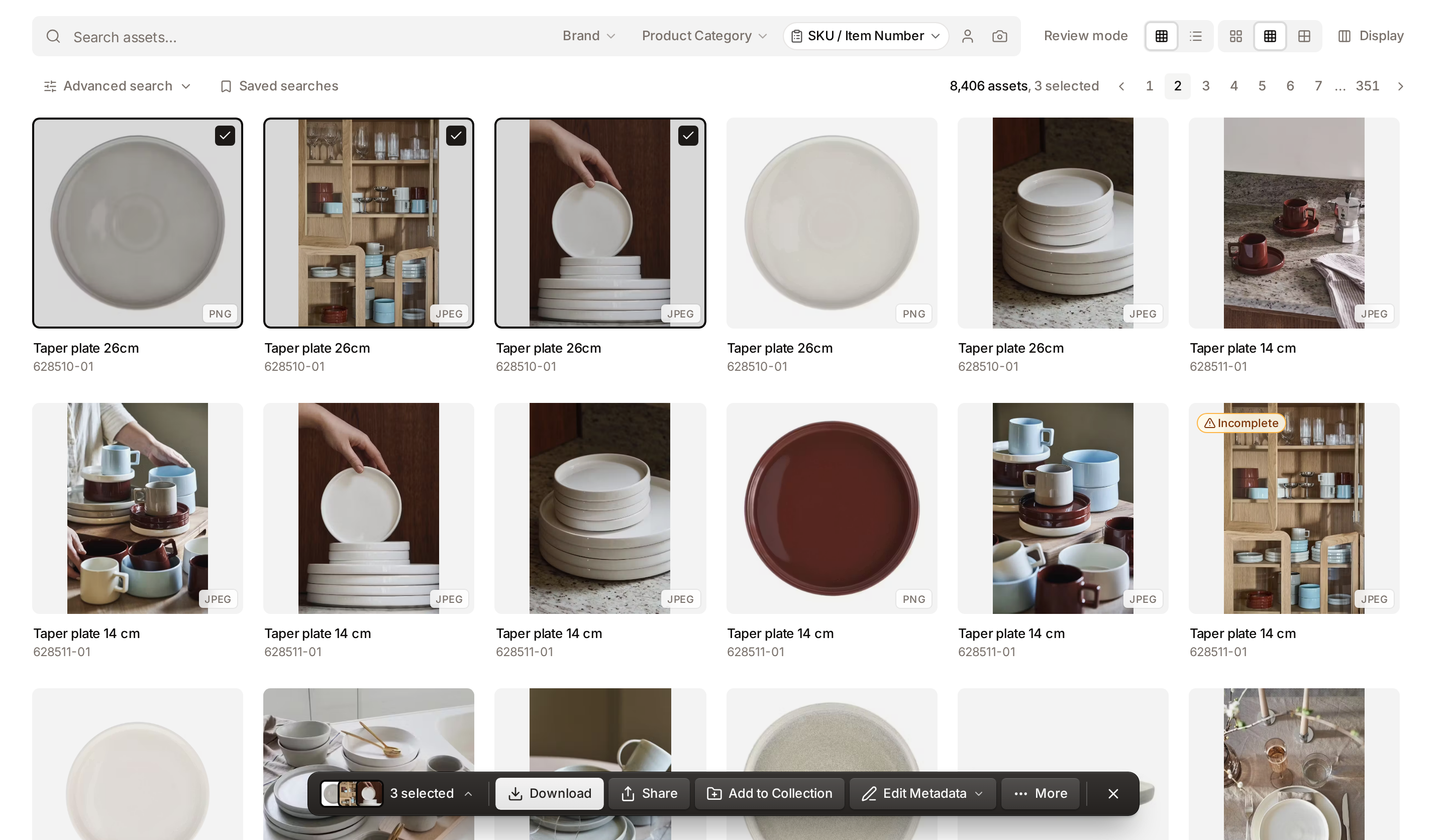Open the More actions menu
The image size is (1447, 840).
(1041, 793)
